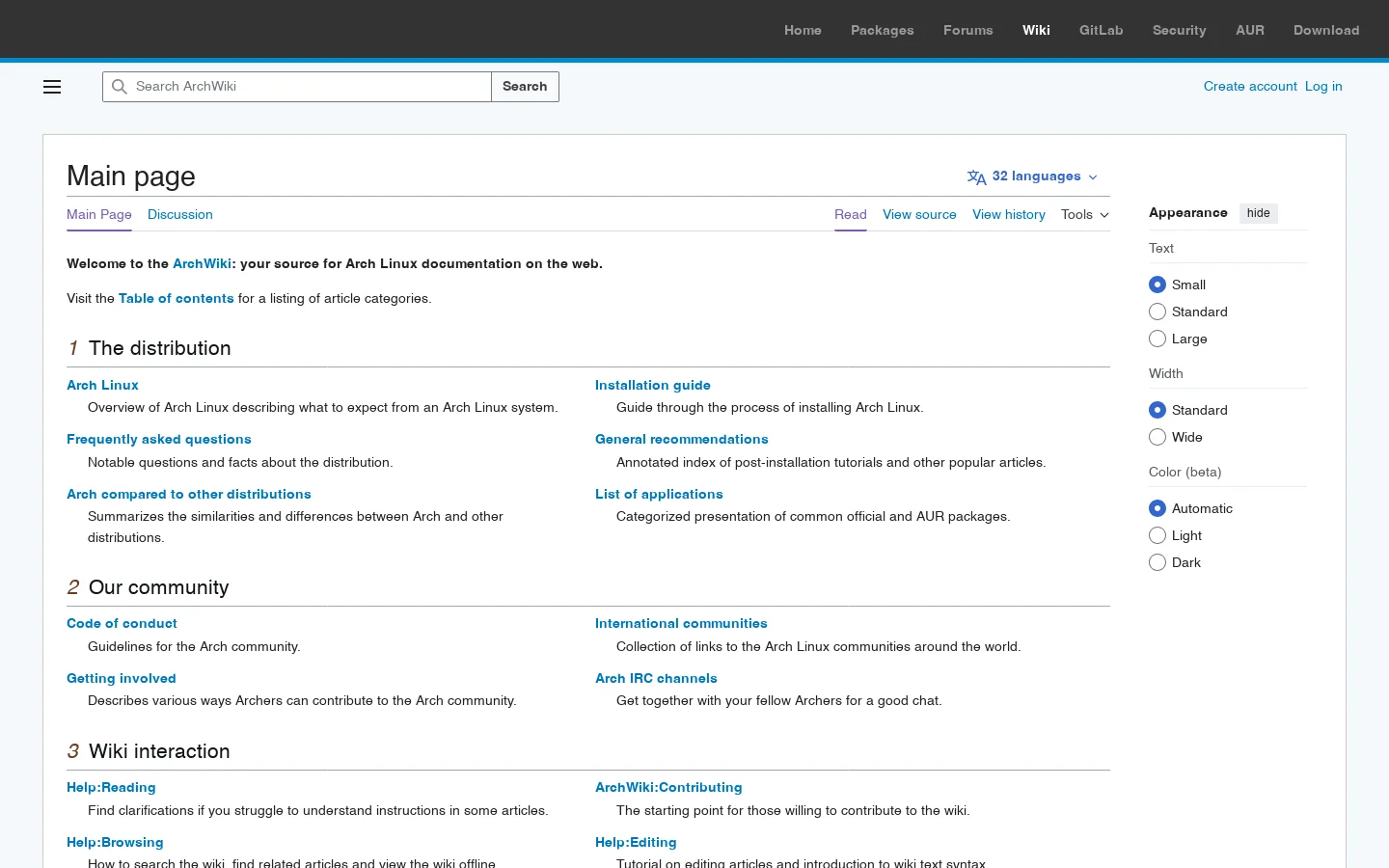Screen dimensions: 1389x868
Task: Select Wide width option
Action: coord(1157,437)
